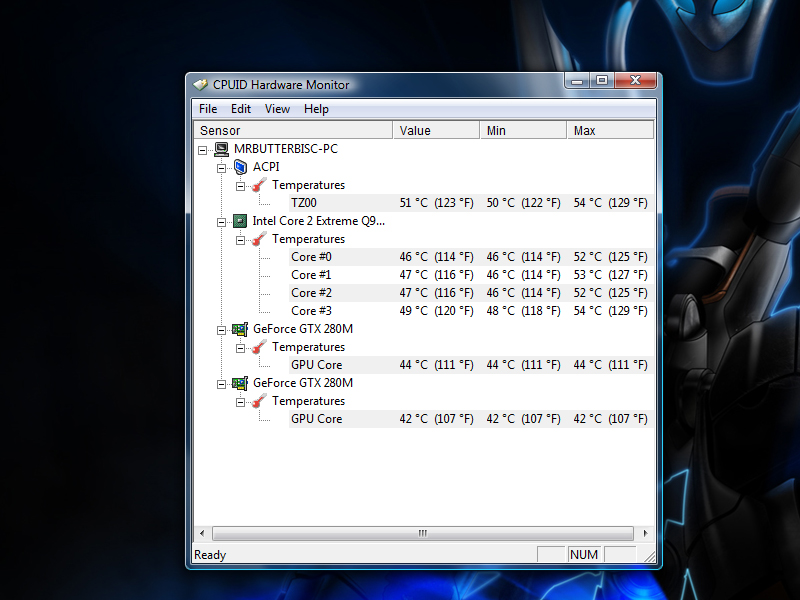Click the Sensor column header
Screen dimensions: 800x600
click(x=293, y=131)
